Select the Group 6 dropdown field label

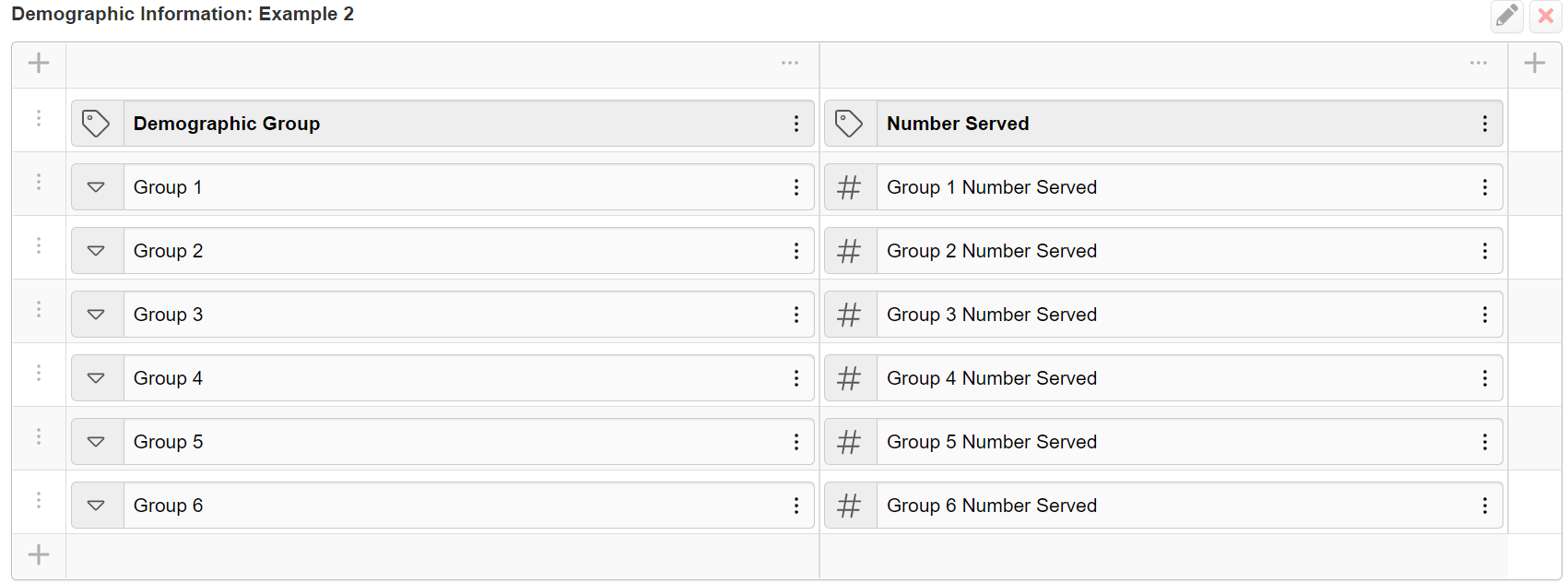(168, 506)
